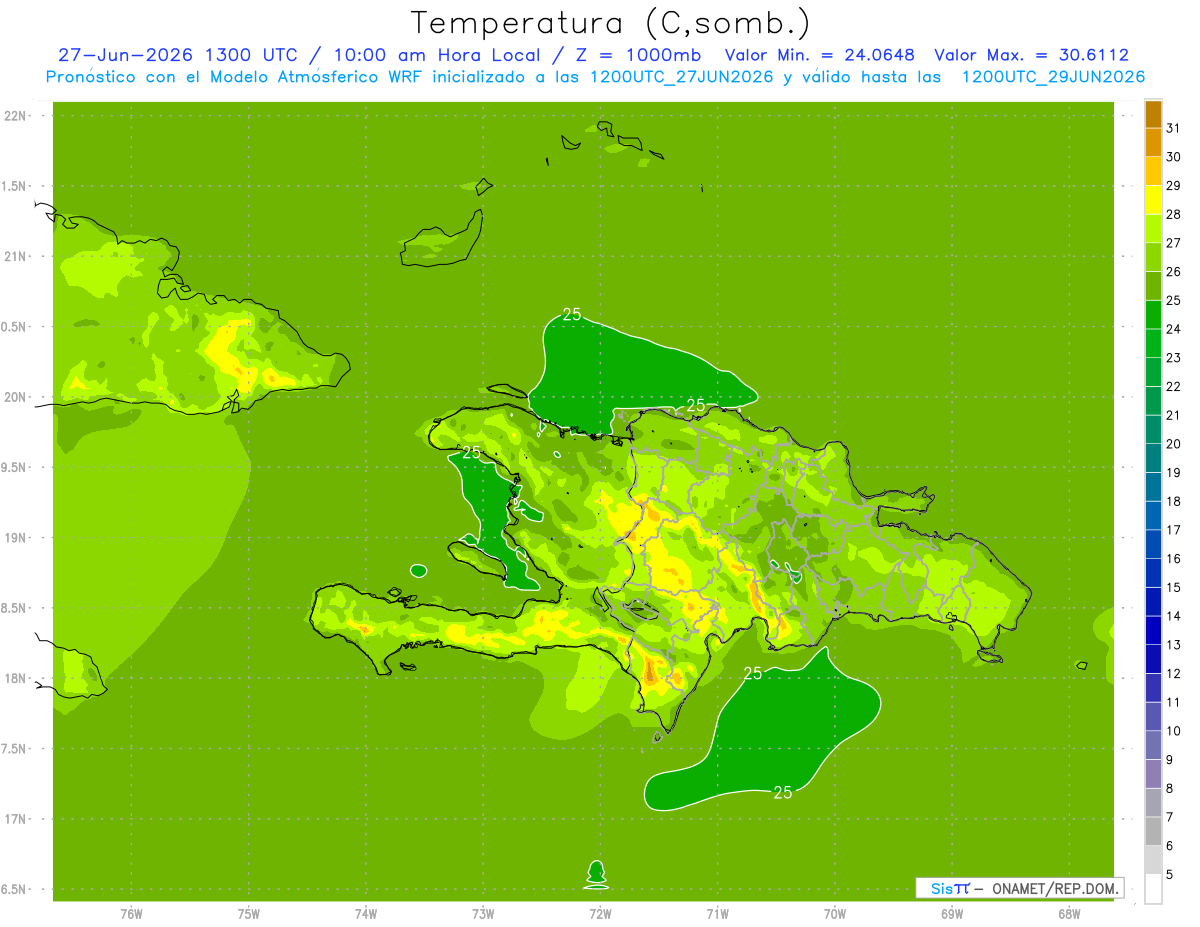The image size is (1200, 927).
Task: Click the lowest '25' contour label on the southern ocean contour
Action: click(x=783, y=792)
